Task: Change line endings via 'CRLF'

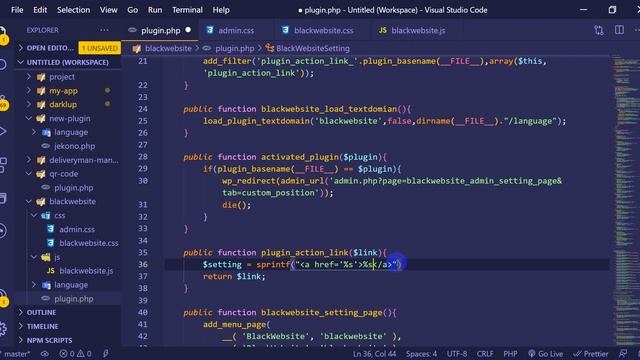Action: coord(485,354)
